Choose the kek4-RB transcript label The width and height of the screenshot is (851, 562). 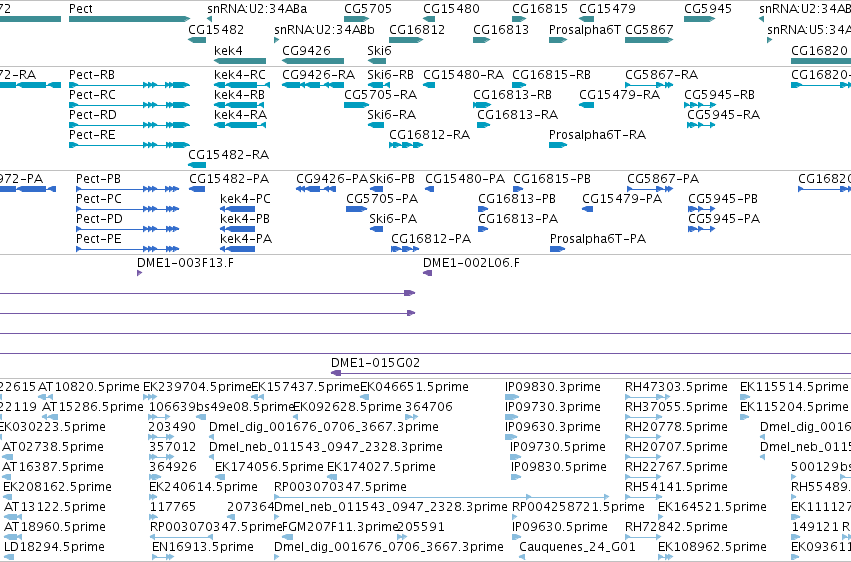(239, 95)
